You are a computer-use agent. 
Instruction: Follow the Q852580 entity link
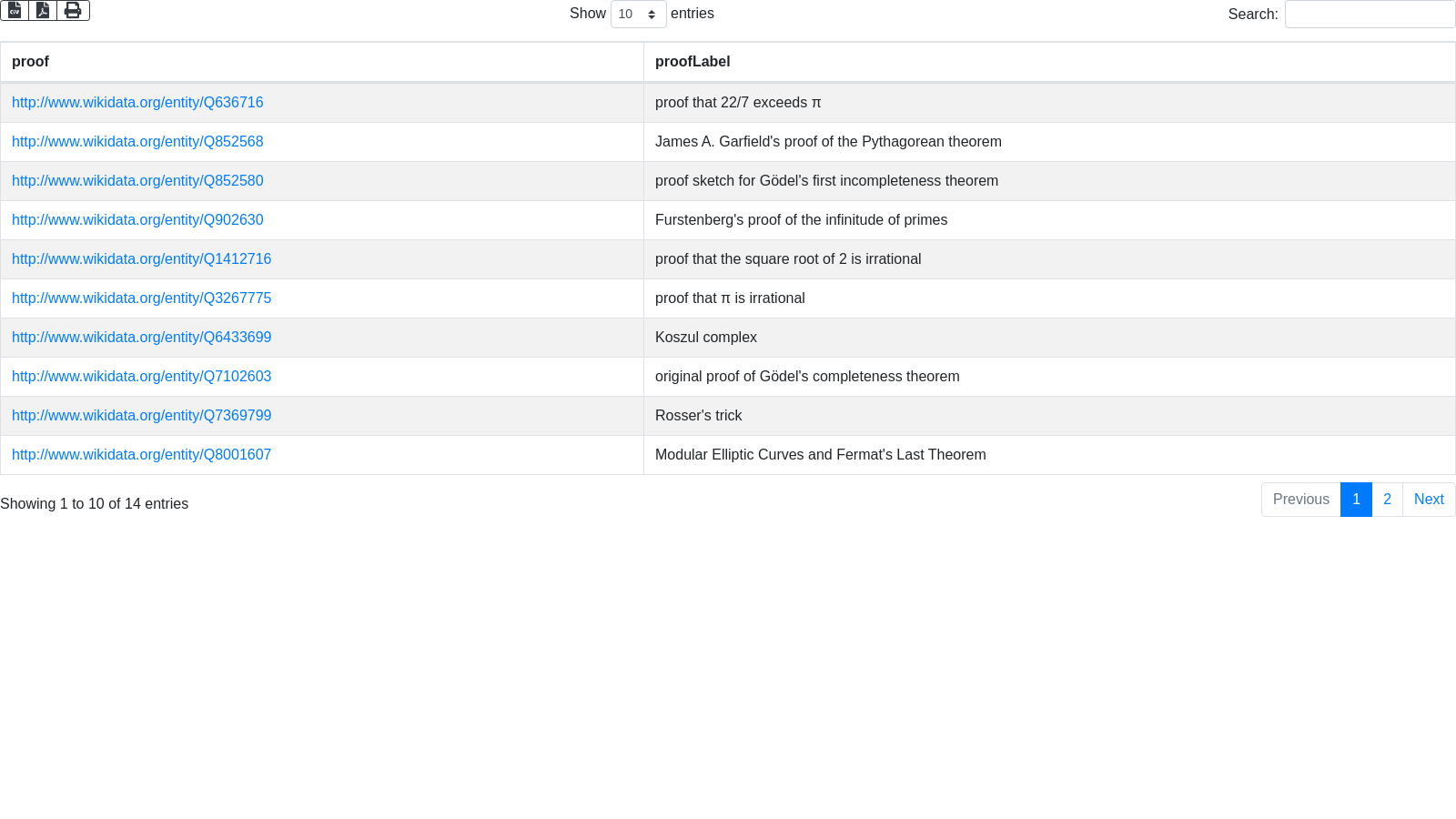tap(137, 181)
